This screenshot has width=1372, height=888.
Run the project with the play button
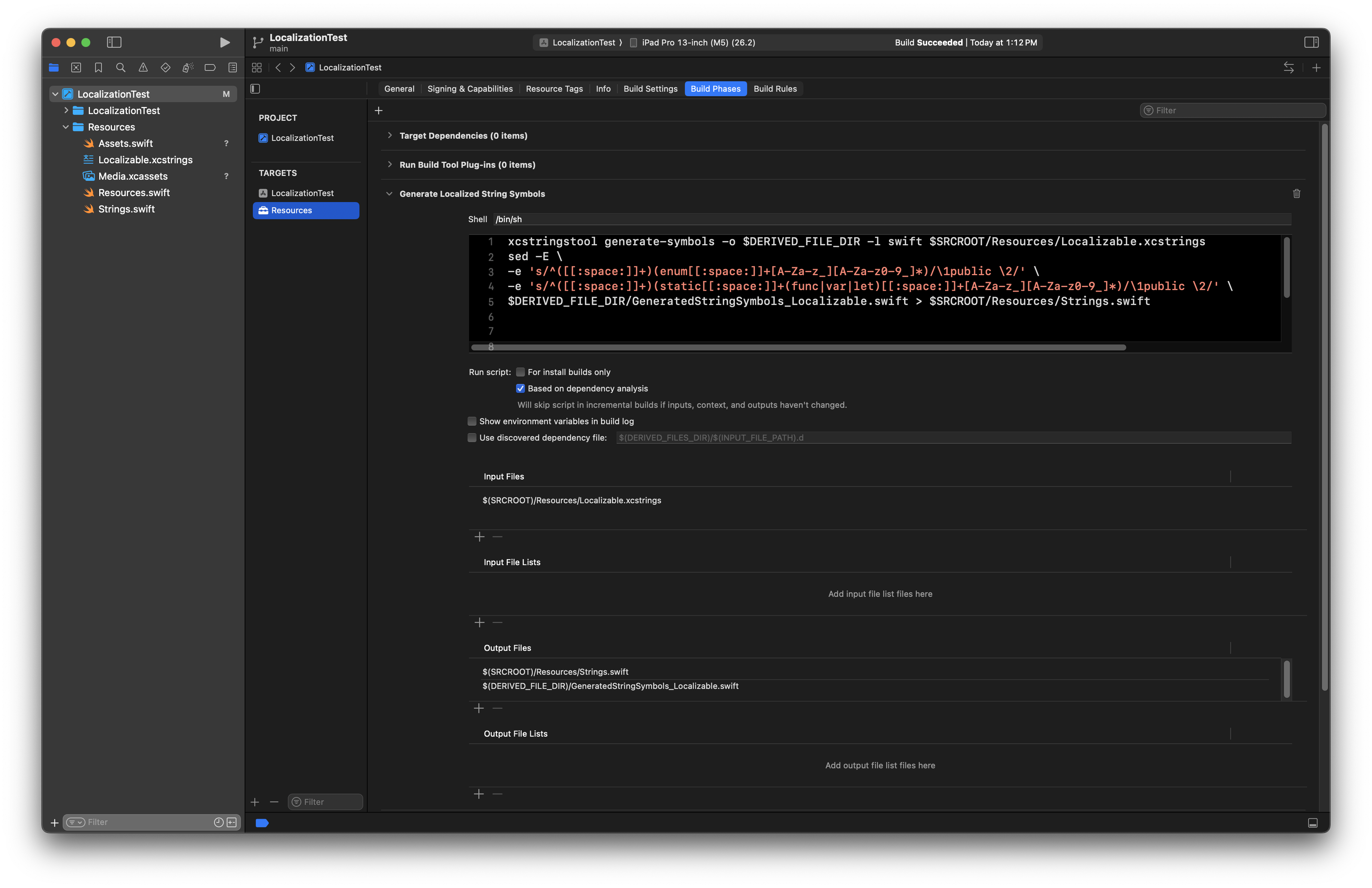tap(224, 42)
